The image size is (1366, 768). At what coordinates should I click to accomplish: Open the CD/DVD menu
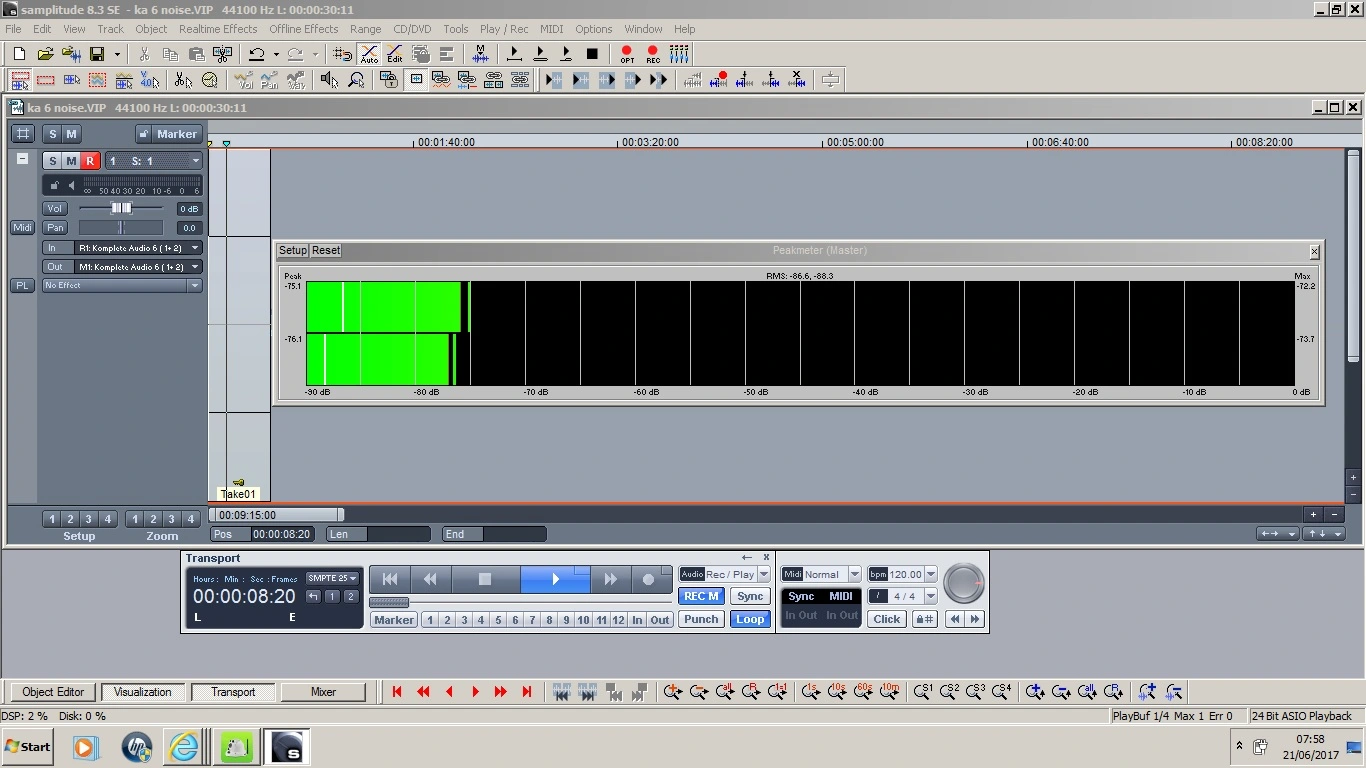[x=412, y=29]
